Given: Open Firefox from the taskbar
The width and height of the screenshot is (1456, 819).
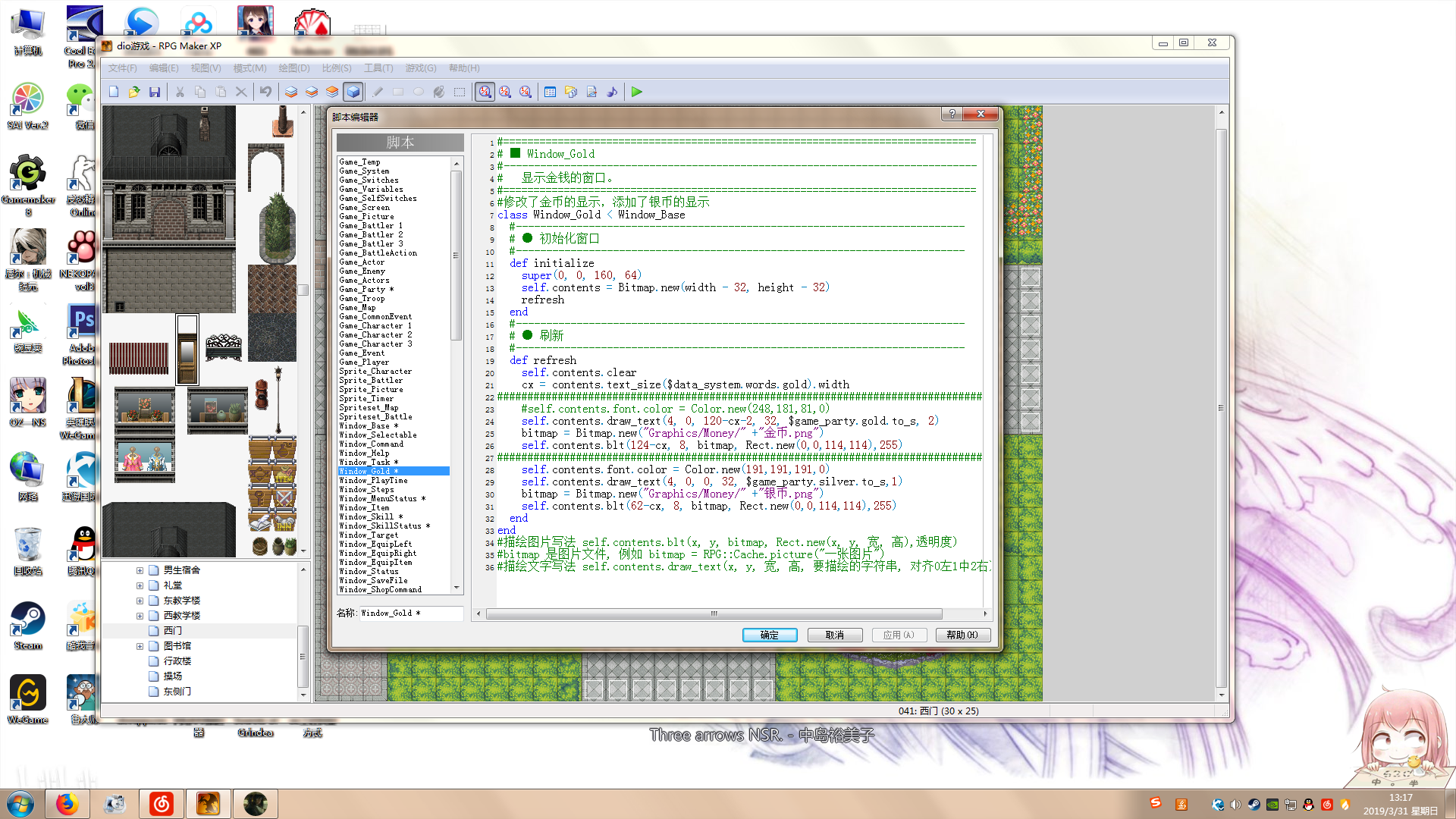Looking at the screenshot, I should 67,804.
